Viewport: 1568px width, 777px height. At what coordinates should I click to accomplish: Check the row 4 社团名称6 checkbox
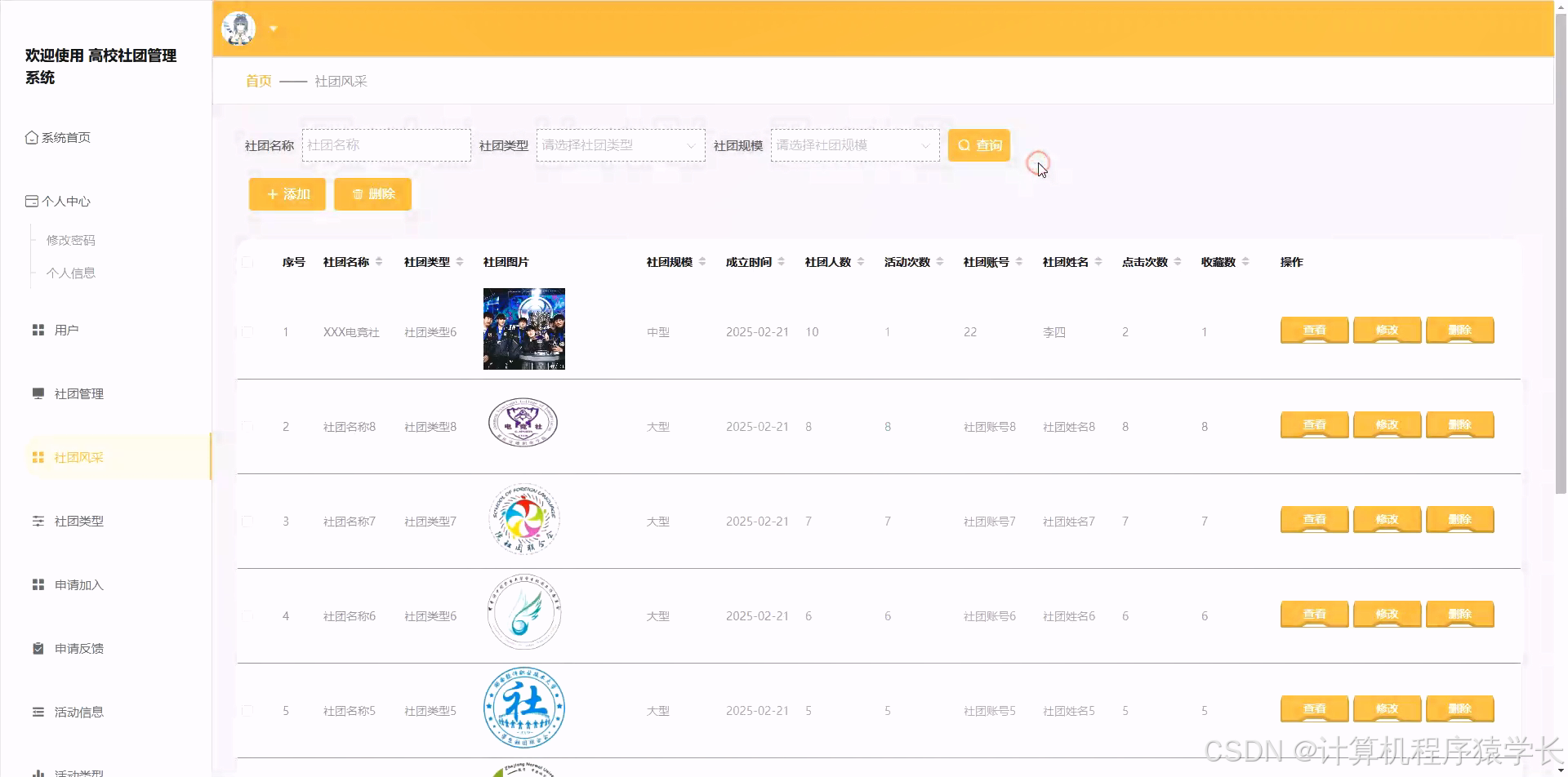tap(247, 616)
